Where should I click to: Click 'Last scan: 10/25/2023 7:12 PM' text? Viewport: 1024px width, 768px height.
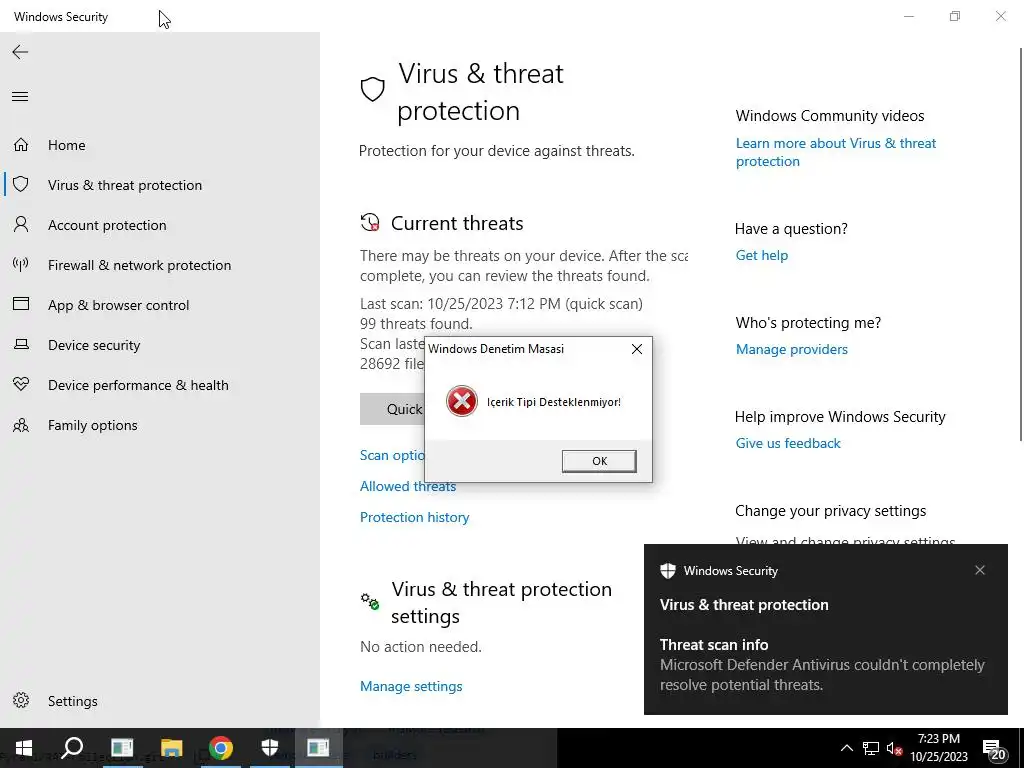[460, 304]
